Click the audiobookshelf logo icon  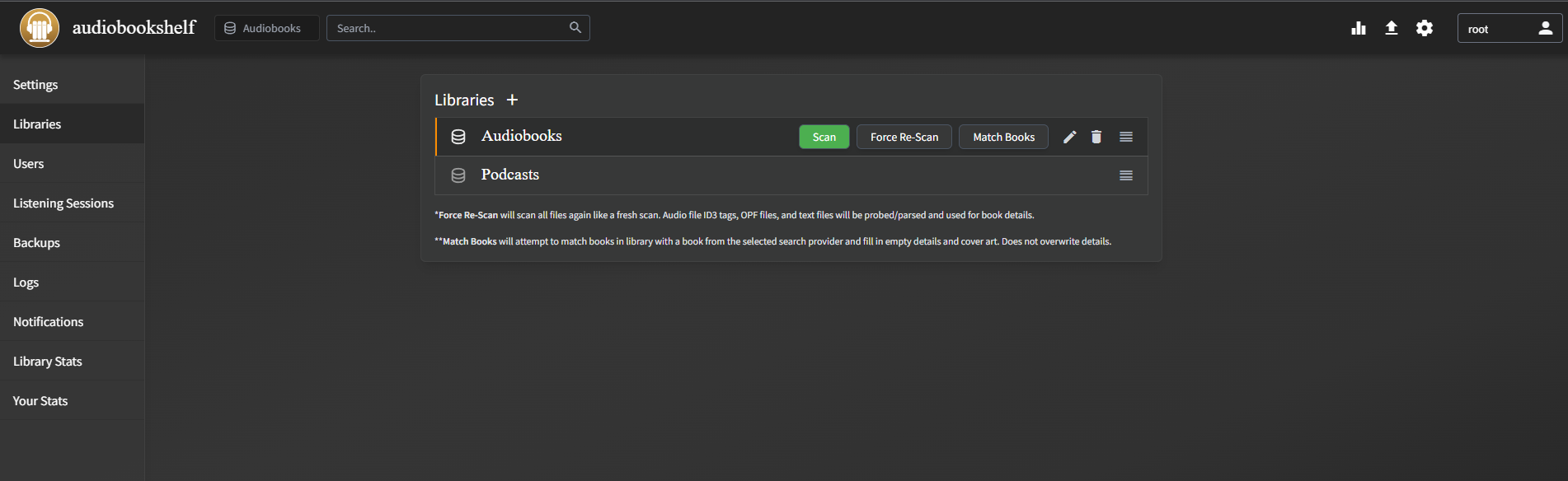pyautogui.click(x=39, y=28)
